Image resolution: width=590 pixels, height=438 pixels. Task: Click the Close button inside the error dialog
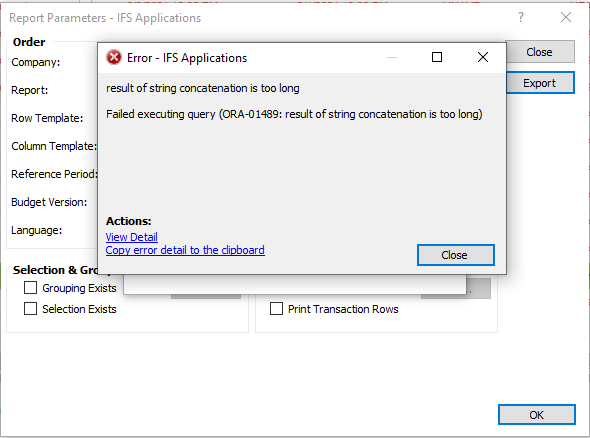[456, 255]
